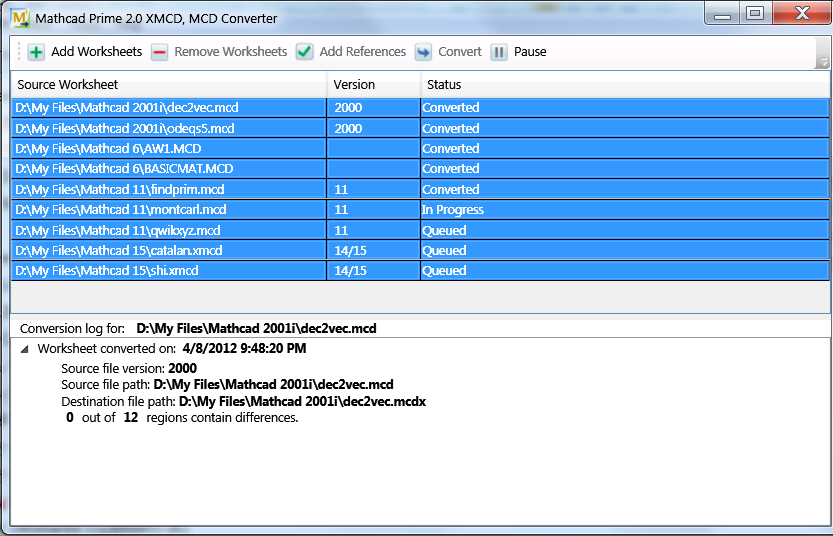Collapse the 'Worksheet converted on' log entry

(x=24, y=349)
